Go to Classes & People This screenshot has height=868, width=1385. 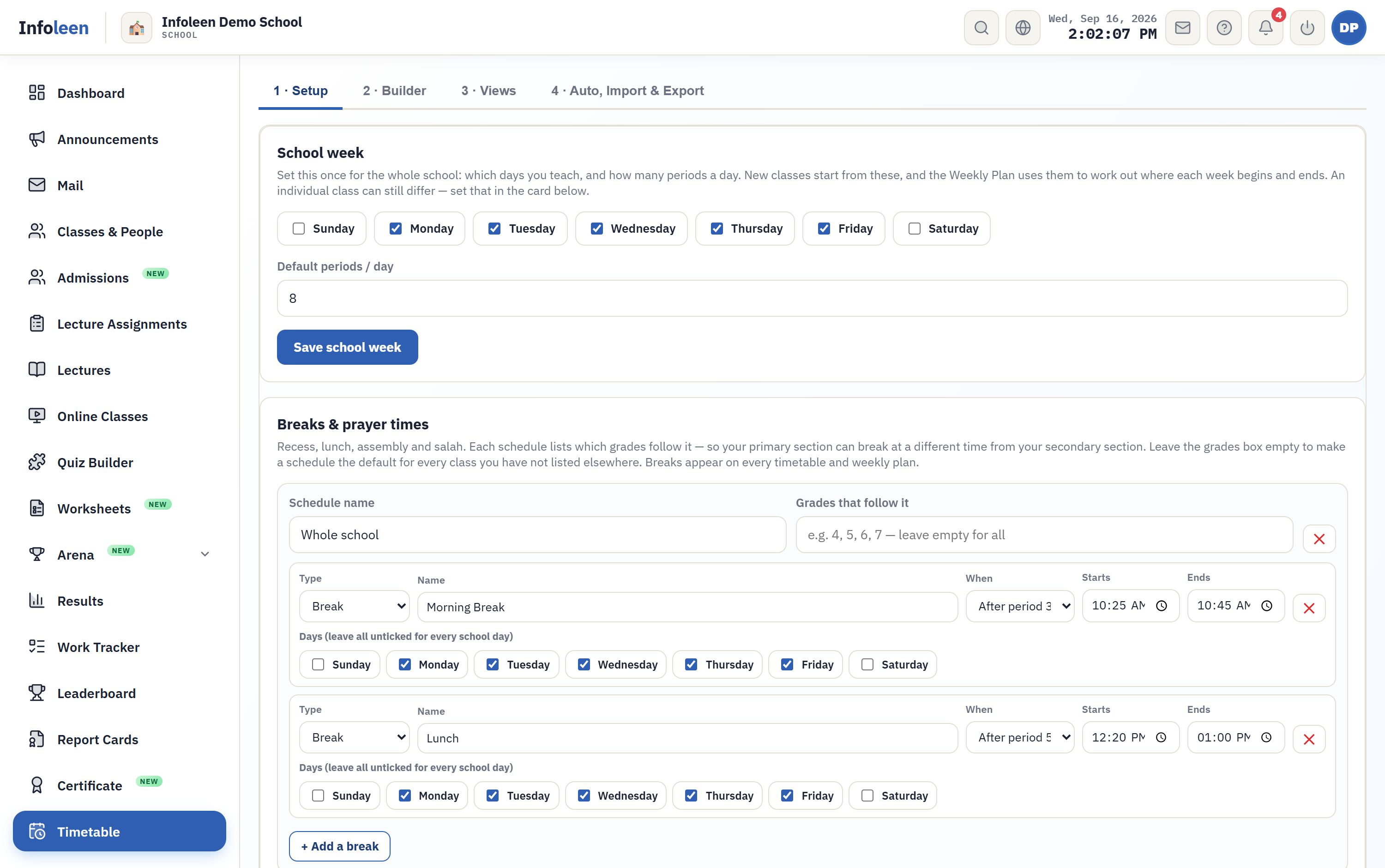click(120, 231)
